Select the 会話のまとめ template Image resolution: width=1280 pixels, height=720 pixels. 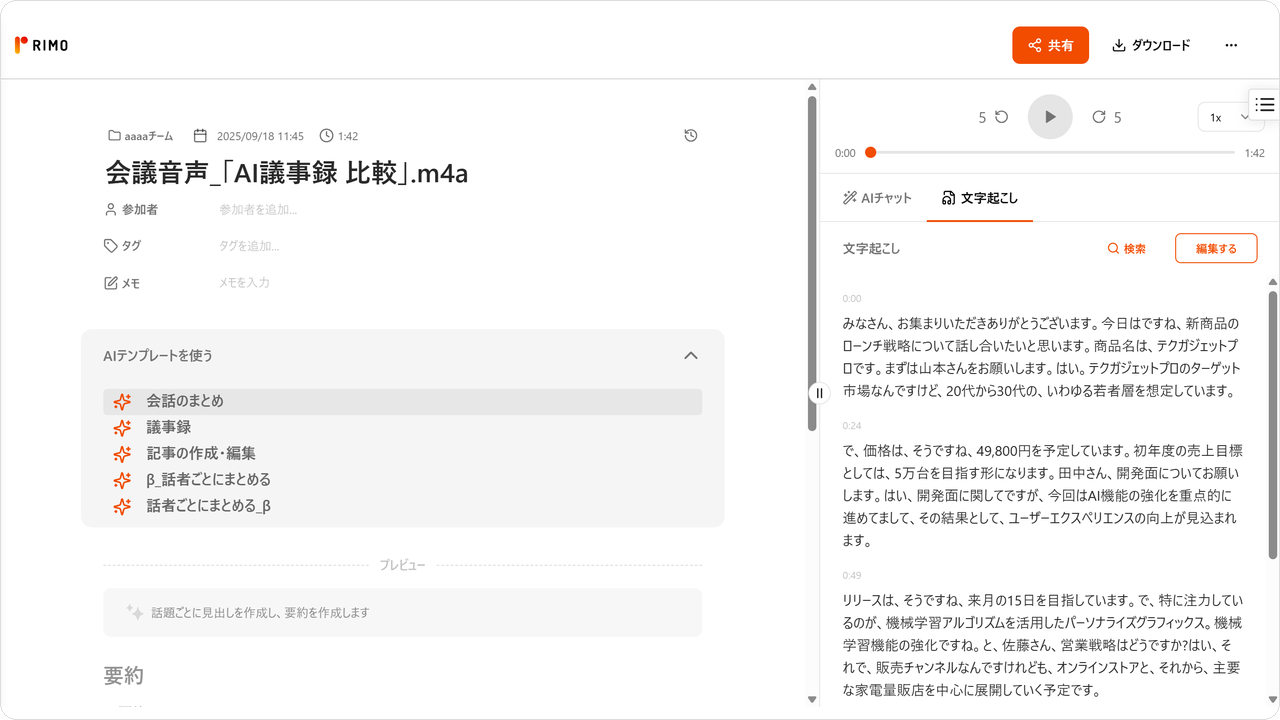tap(402, 401)
